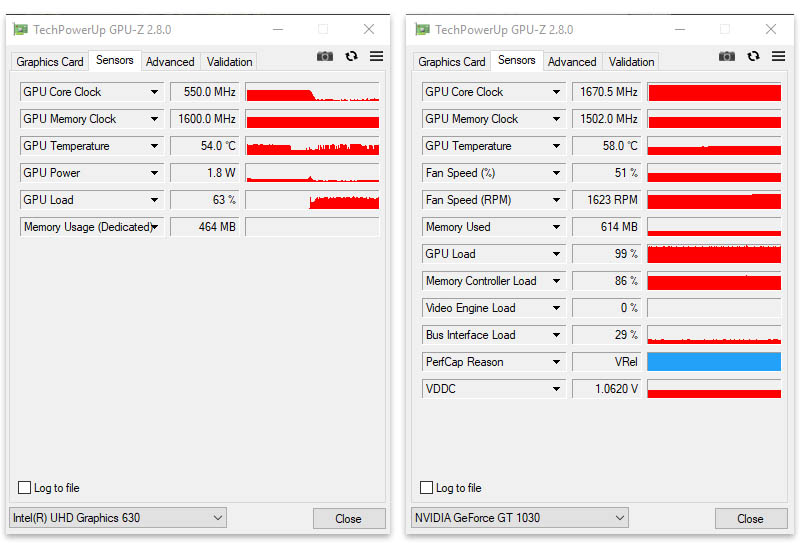The width and height of the screenshot is (800, 548).
Task: Refresh sensors in the Intel GPU-Z window
Action: point(351,56)
